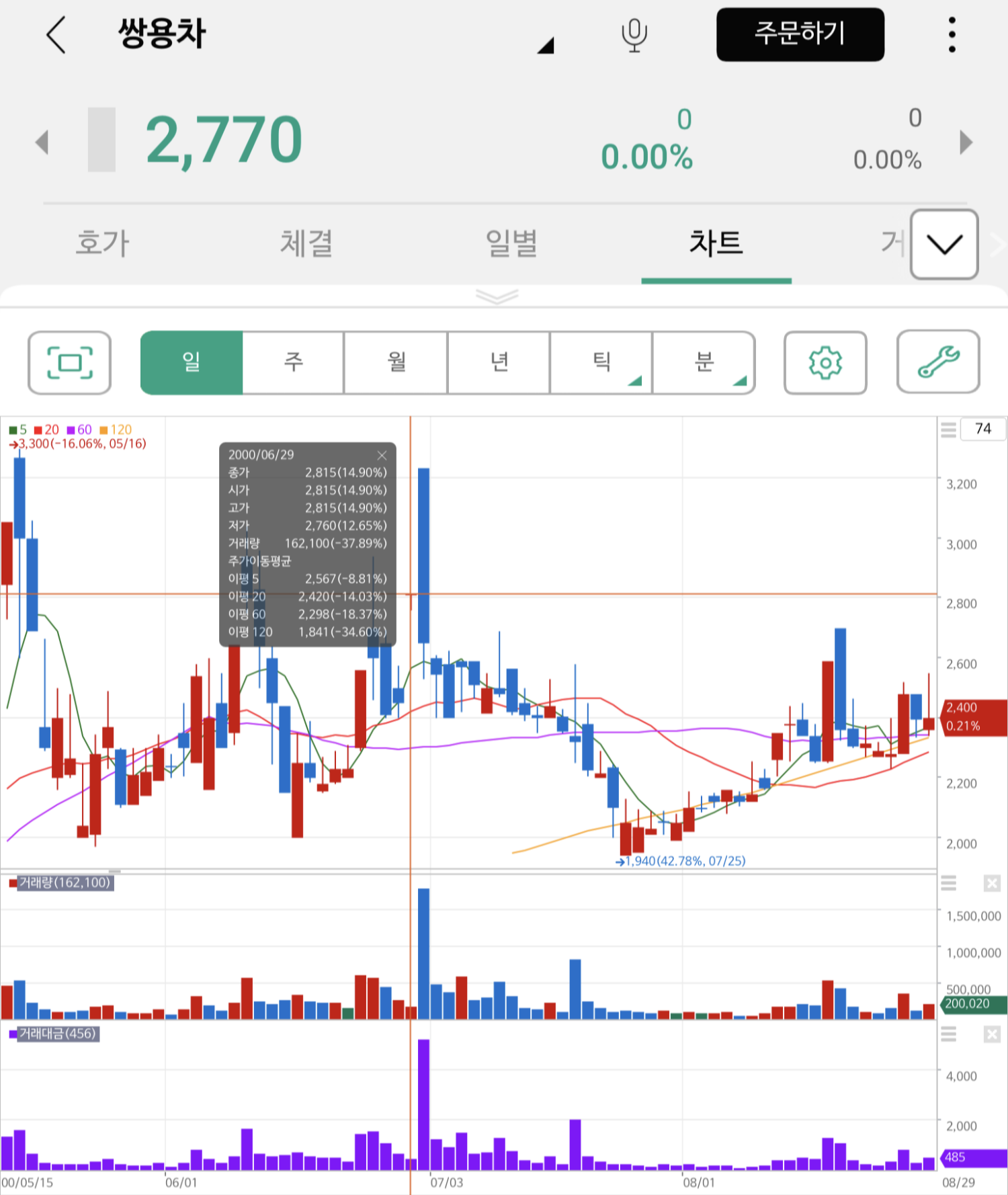Open the 틱 tick interval dropdown
This screenshot has height=1195, width=1008.
pos(601,363)
